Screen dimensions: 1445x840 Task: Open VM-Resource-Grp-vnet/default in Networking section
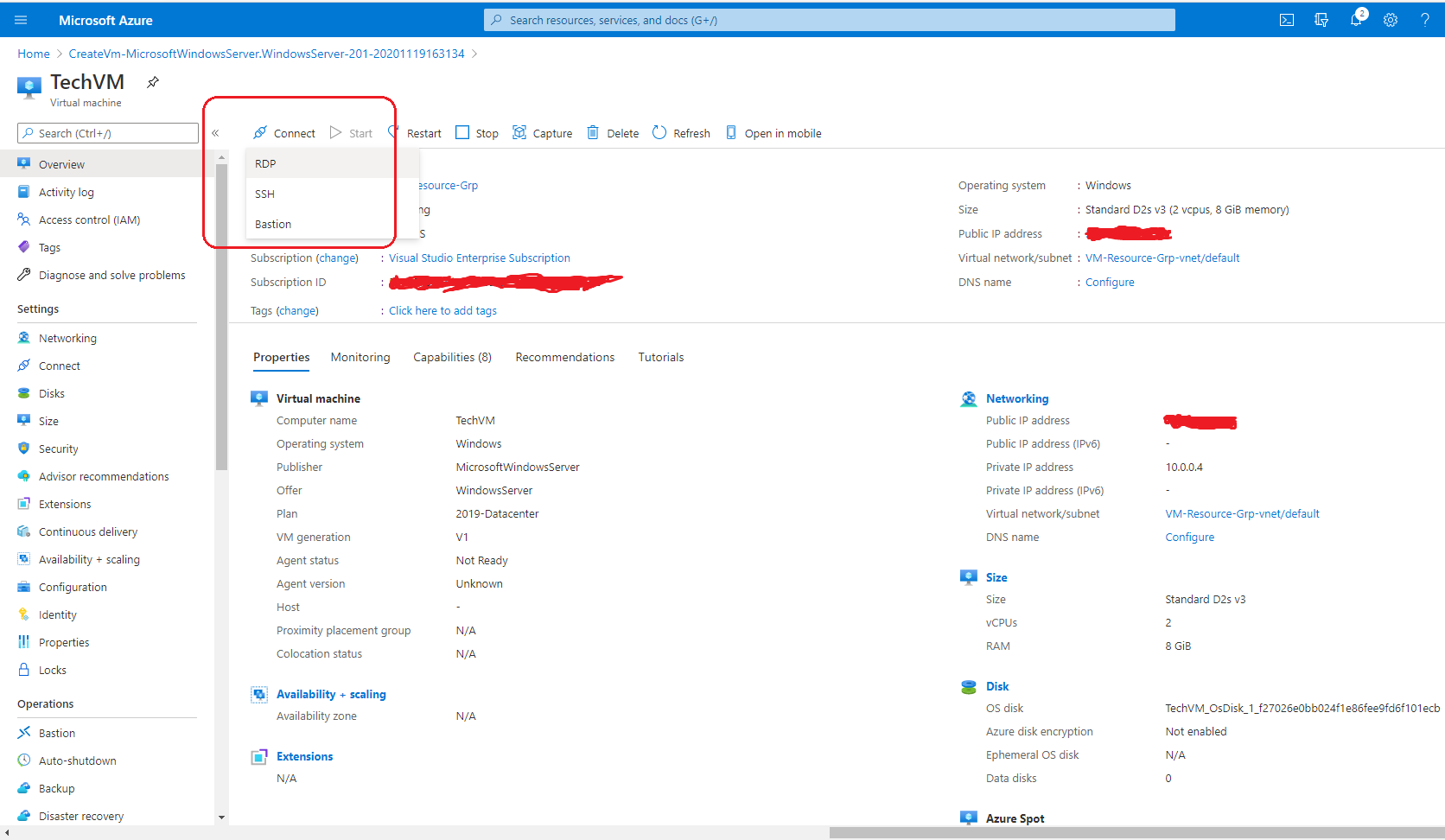1242,513
